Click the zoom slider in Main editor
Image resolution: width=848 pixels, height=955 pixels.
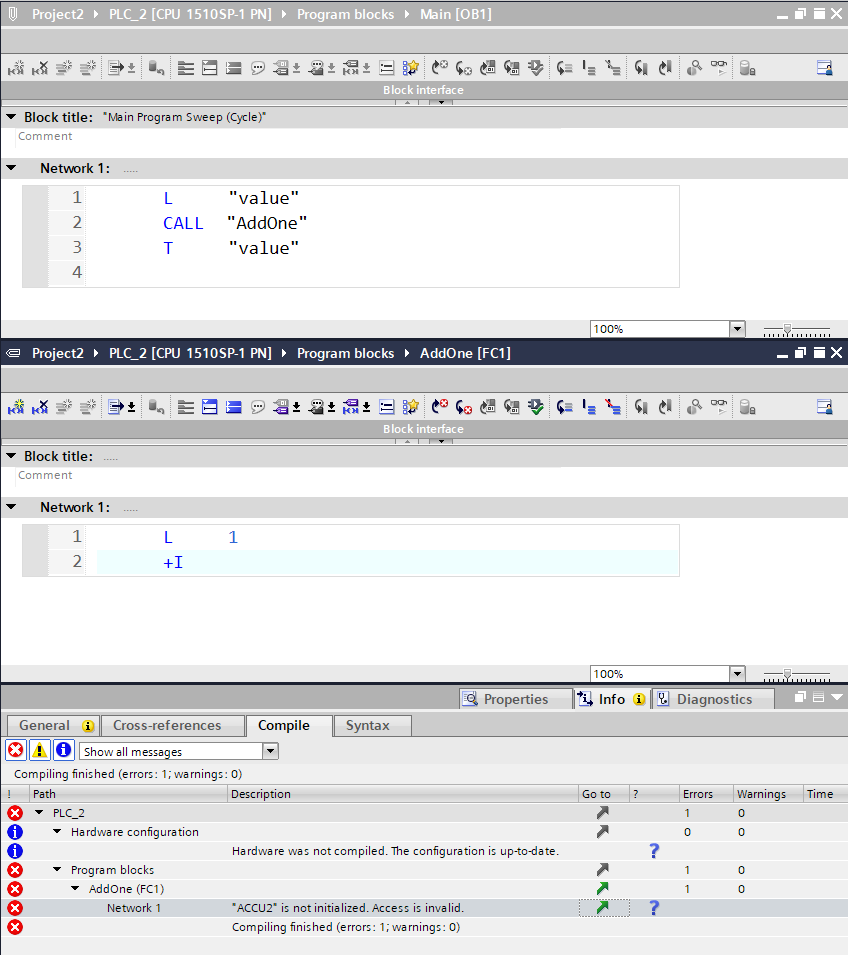click(x=788, y=329)
